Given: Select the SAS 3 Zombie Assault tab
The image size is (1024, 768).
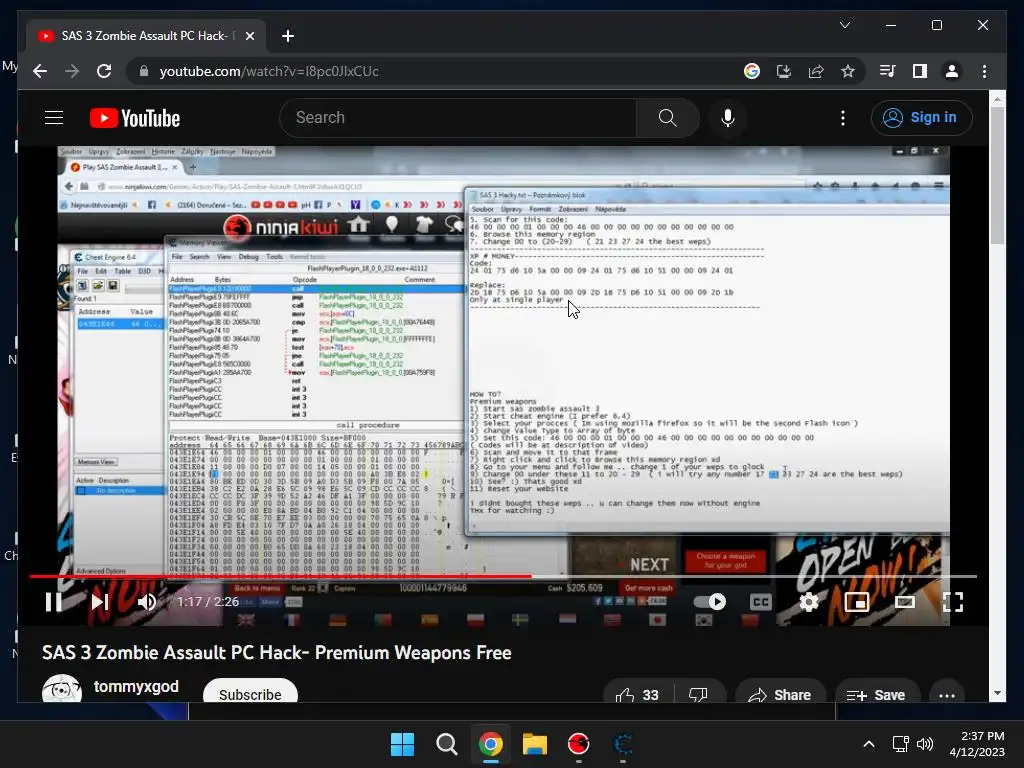Looking at the screenshot, I should pos(144,36).
